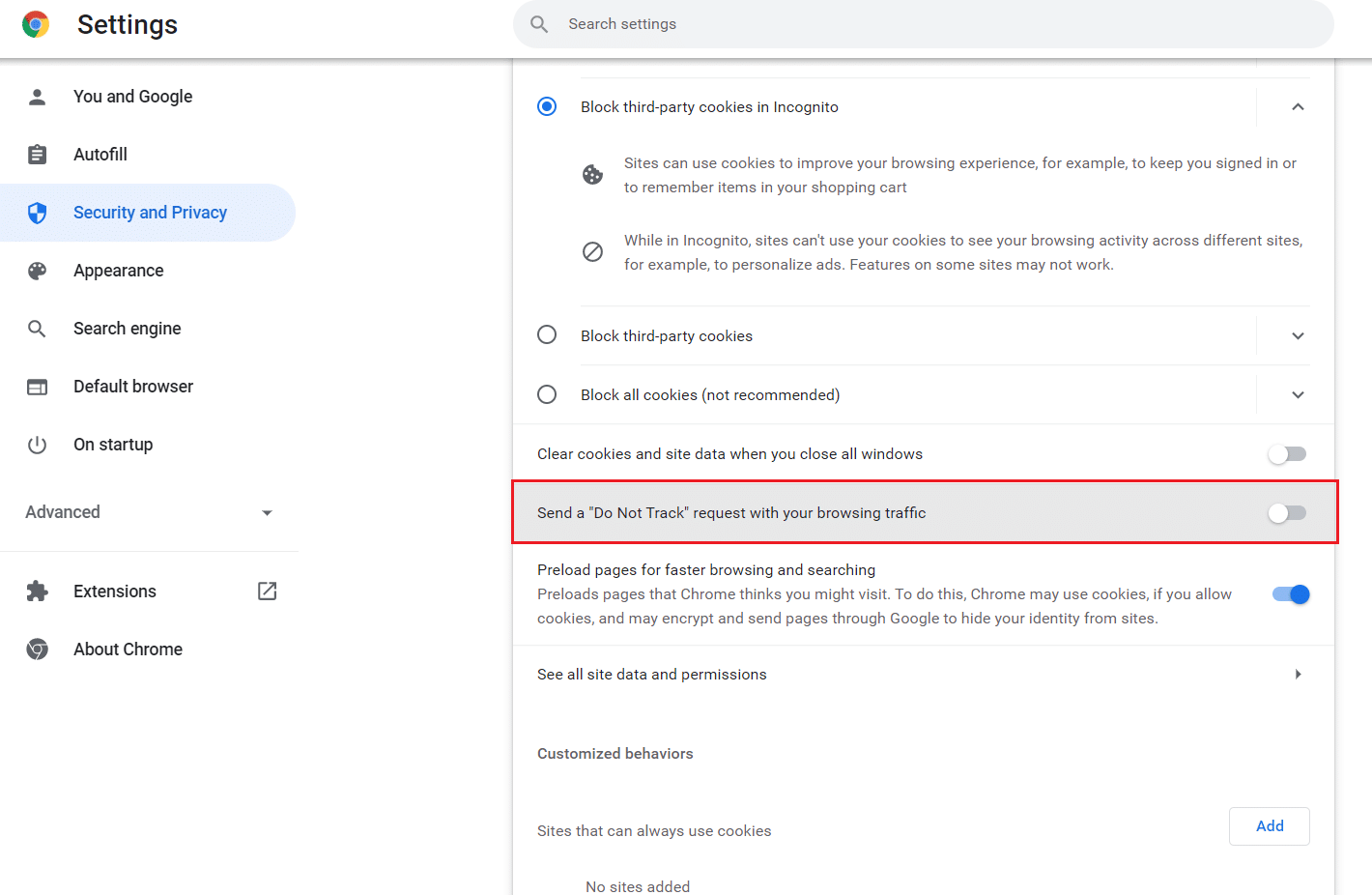The width and height of the screenshot is (1372, 895).
Task: Click the Appearance palette icon
Action: pos(37,271)
